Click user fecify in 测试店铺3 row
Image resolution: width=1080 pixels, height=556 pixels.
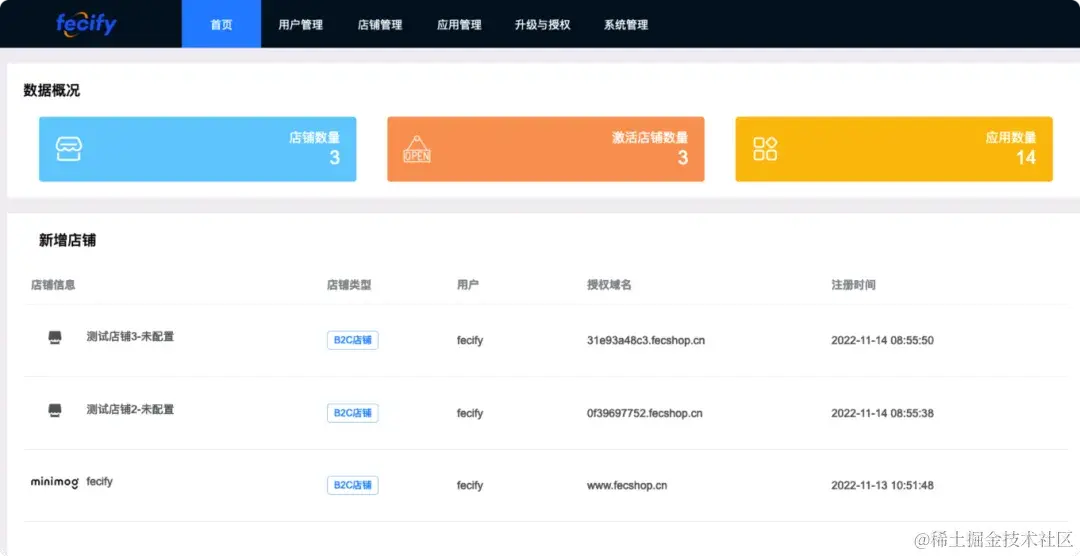470,340
